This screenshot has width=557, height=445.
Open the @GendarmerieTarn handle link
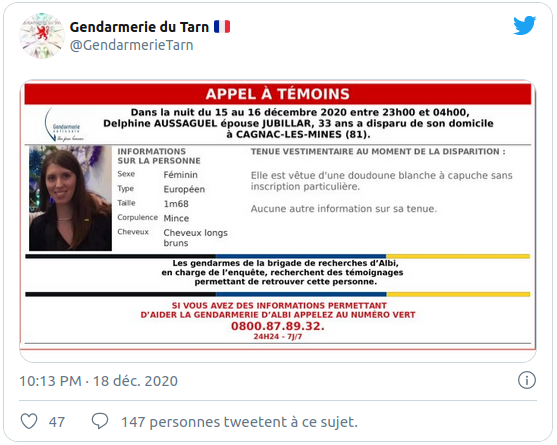pos(131,45)
